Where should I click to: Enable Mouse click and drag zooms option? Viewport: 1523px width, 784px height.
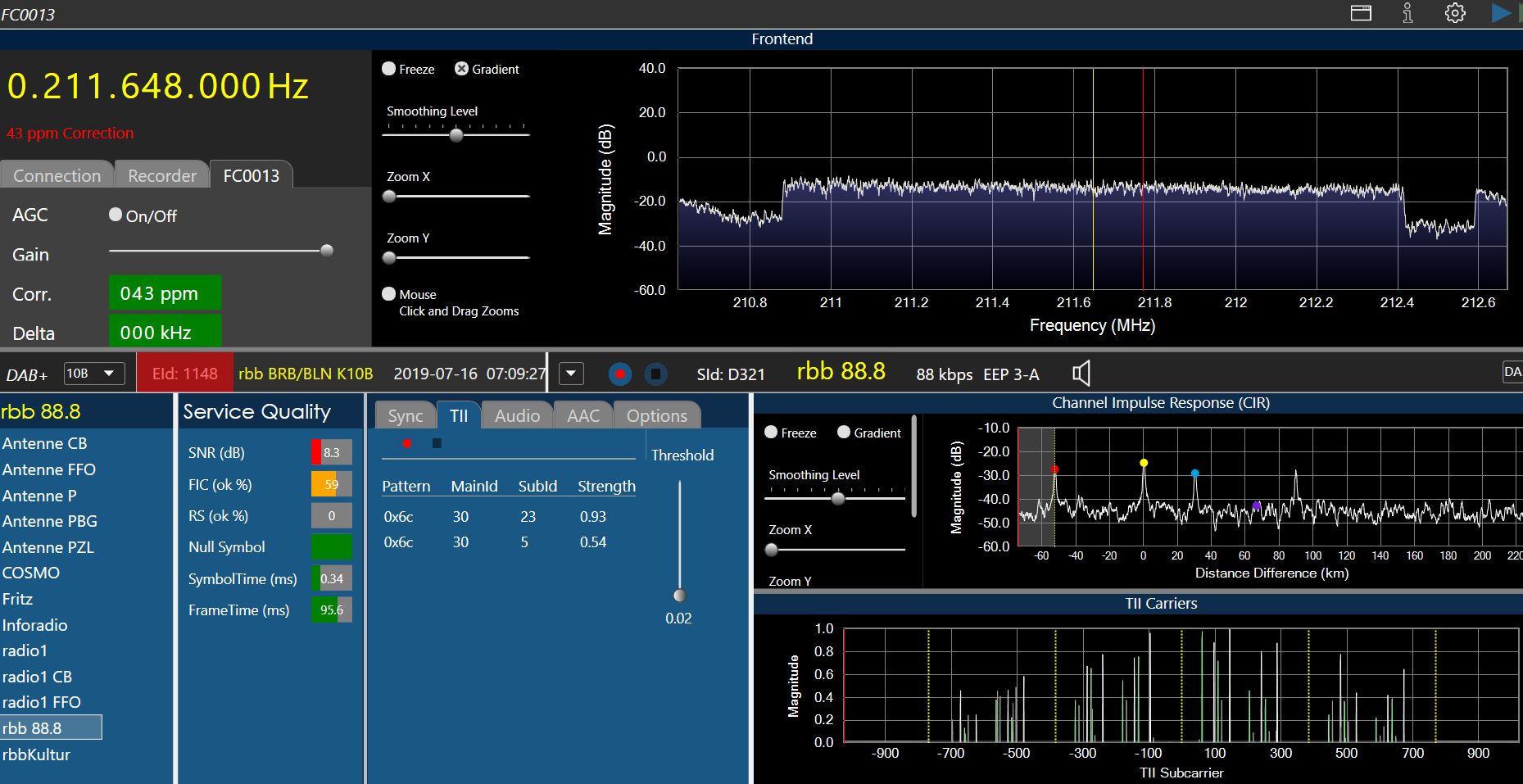click(389, 294)
